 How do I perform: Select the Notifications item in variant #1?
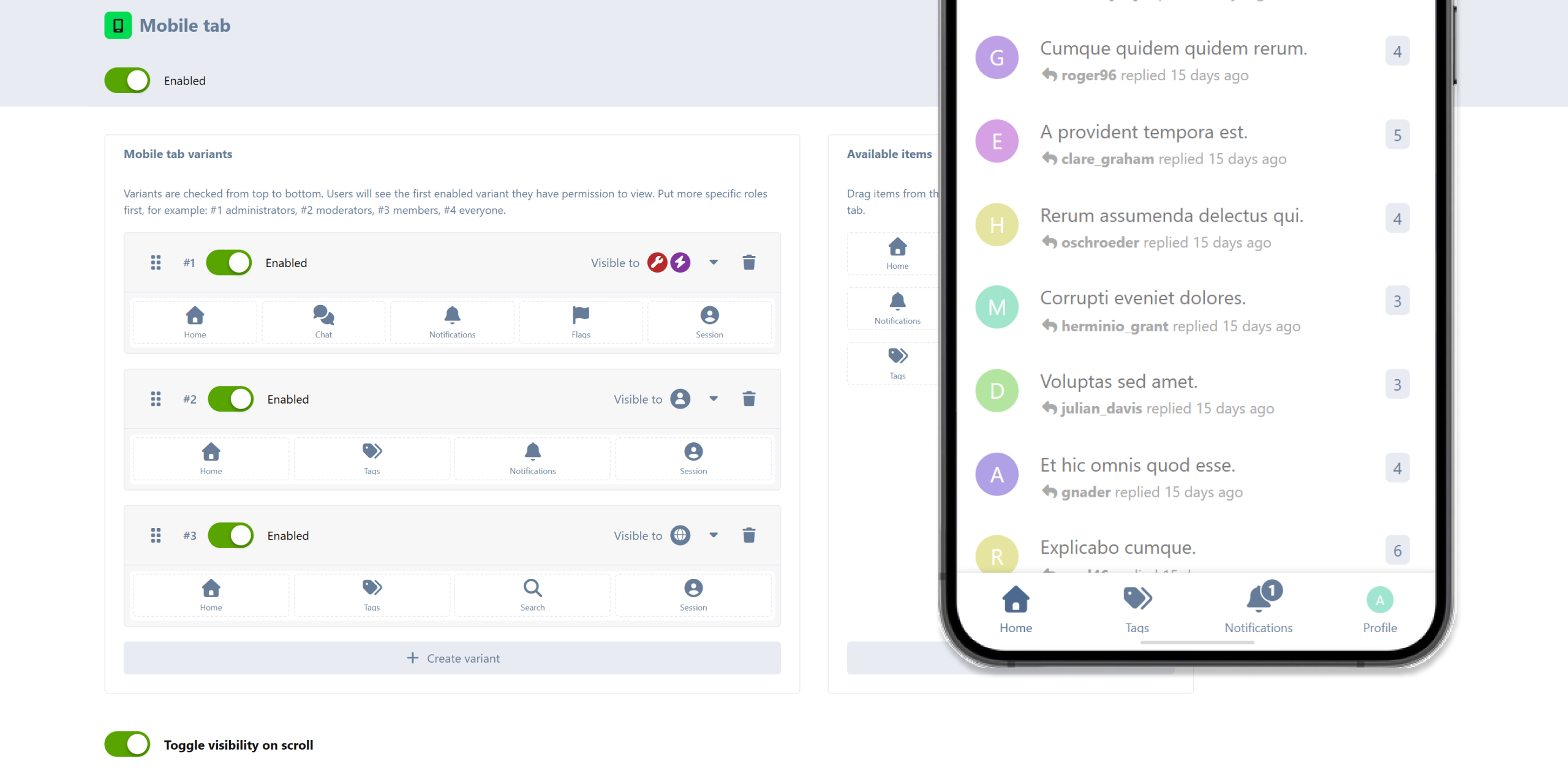click(452, 322)
